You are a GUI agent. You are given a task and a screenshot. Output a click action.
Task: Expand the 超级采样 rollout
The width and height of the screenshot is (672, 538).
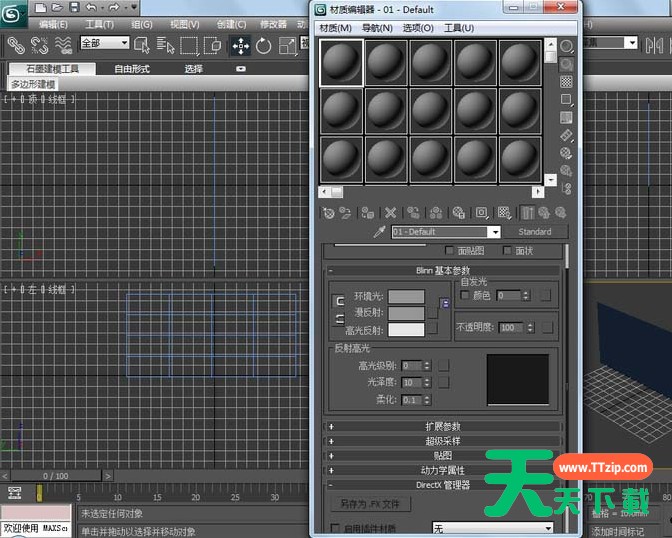click(442, 441)
